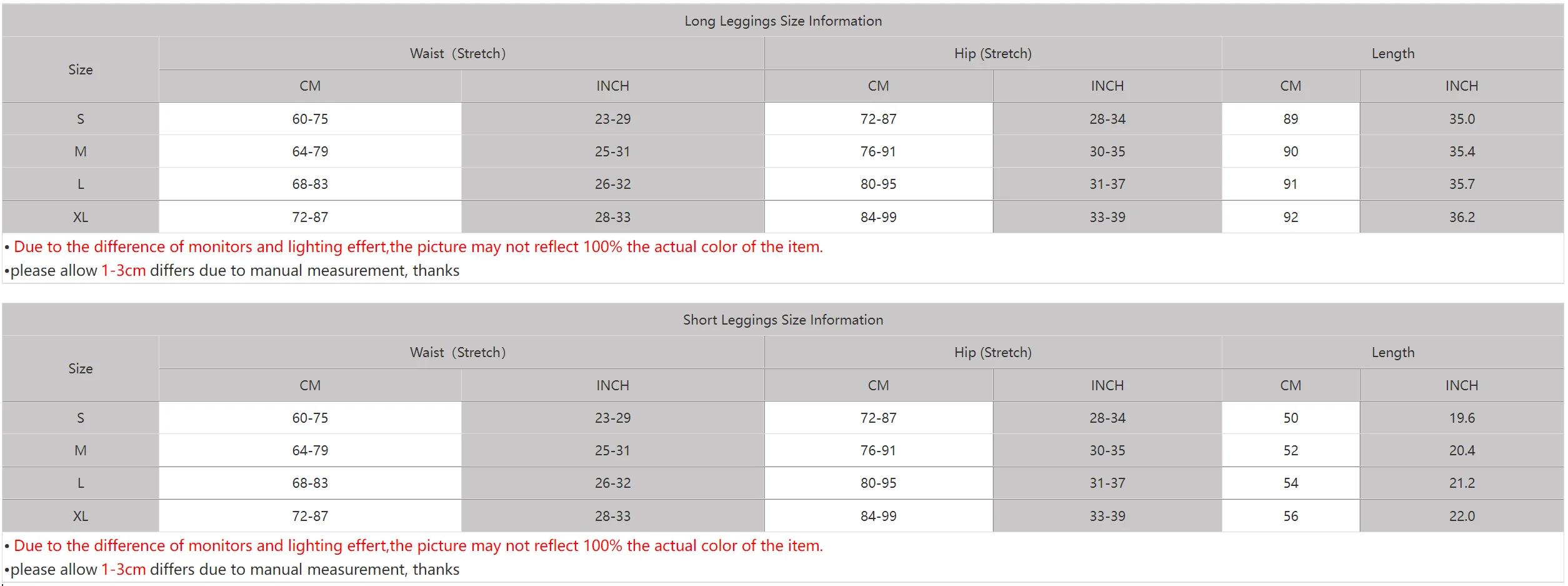Click hip 84-99 cell in Short Leggings table
The image size is (1568, 586).
pos(878,516)
